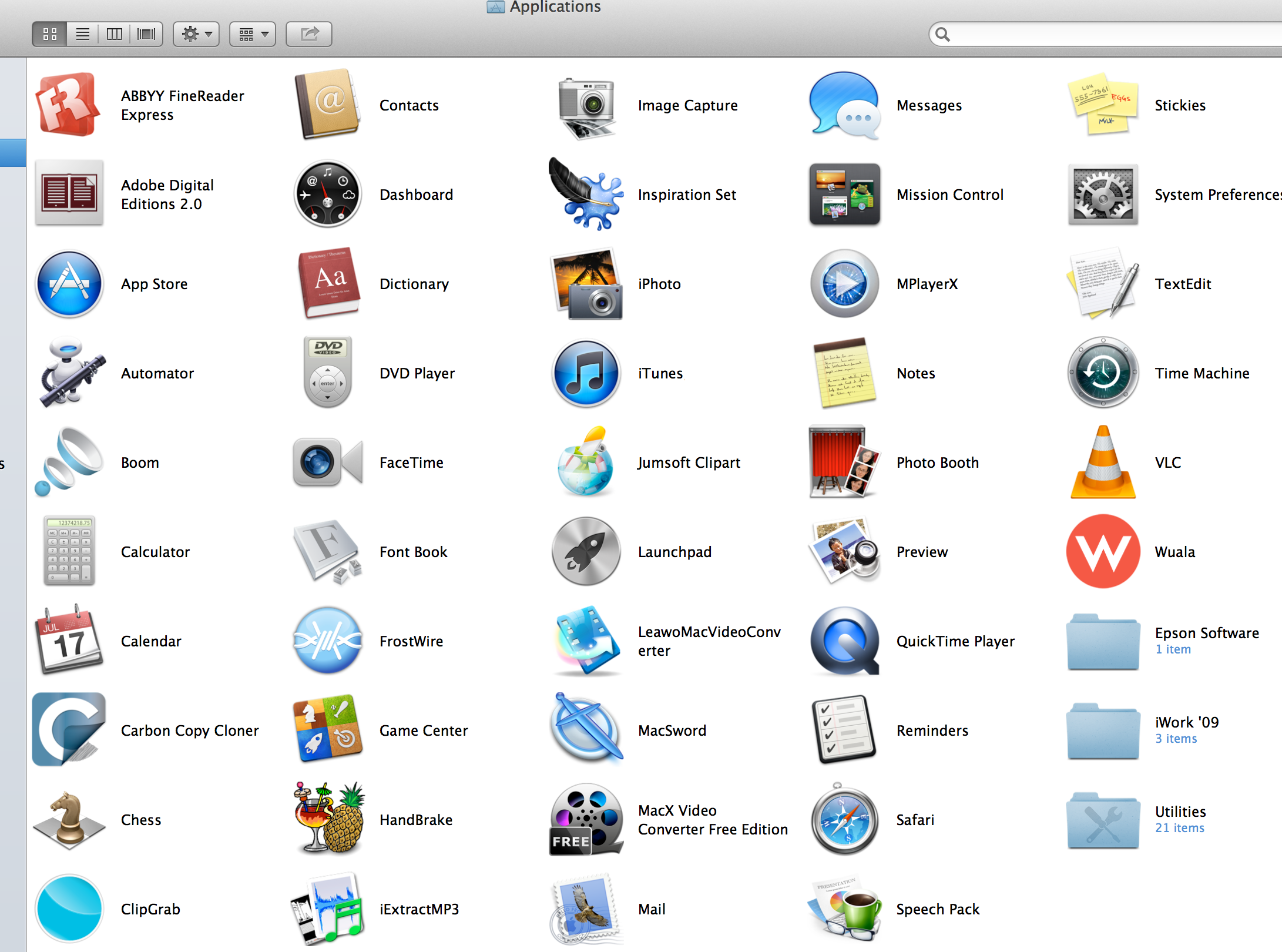The width and height of the screenshot is (1282, 952).
Task: Select the Font Book icon
Action: pos(328,551)
